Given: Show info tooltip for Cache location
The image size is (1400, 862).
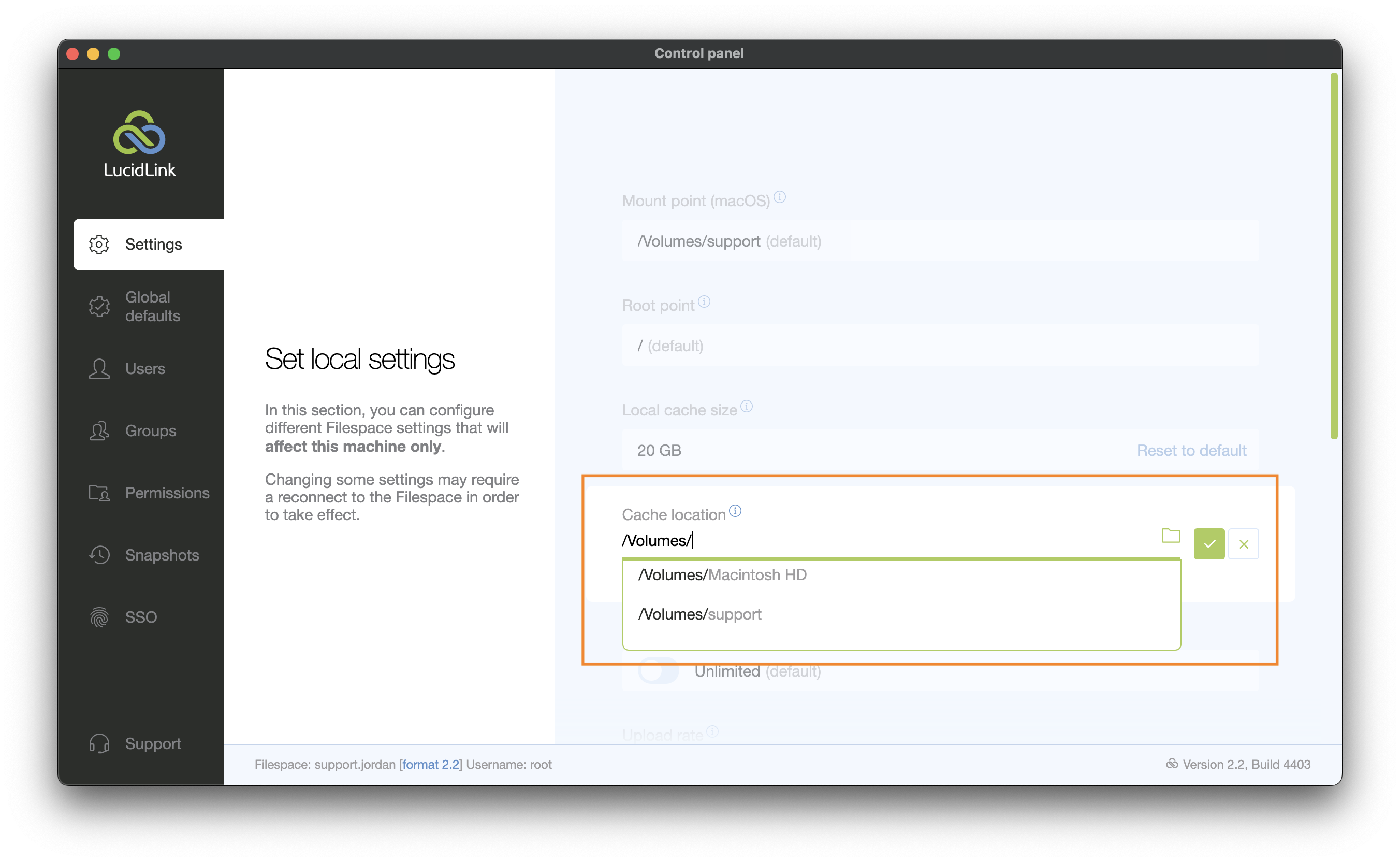Looking at the screenshot, I should 736,511.
